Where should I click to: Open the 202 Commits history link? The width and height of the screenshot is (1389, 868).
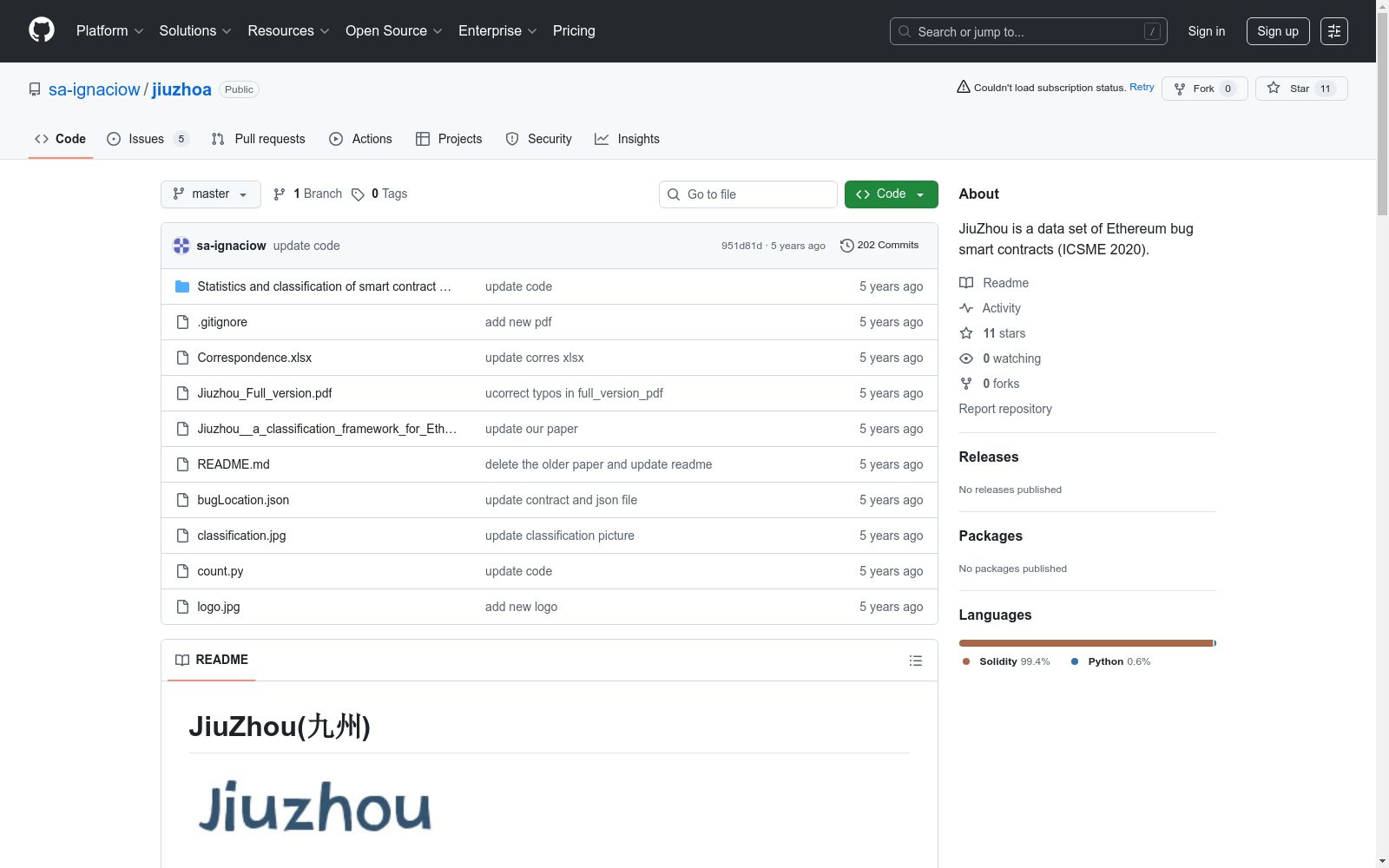[879, 246]
